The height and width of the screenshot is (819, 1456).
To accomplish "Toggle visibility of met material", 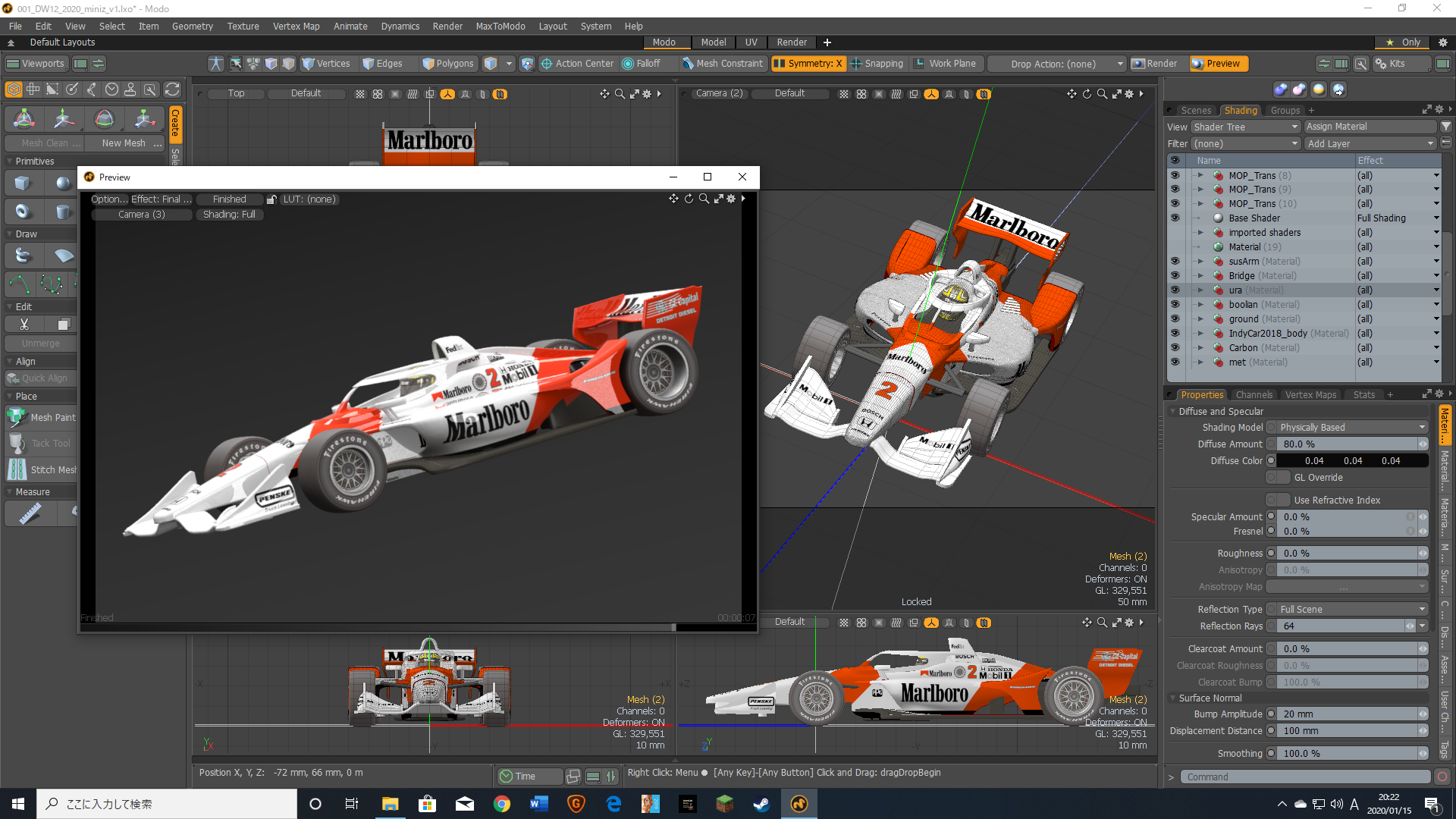I will pyautogui.click(x=1175, y=362).
